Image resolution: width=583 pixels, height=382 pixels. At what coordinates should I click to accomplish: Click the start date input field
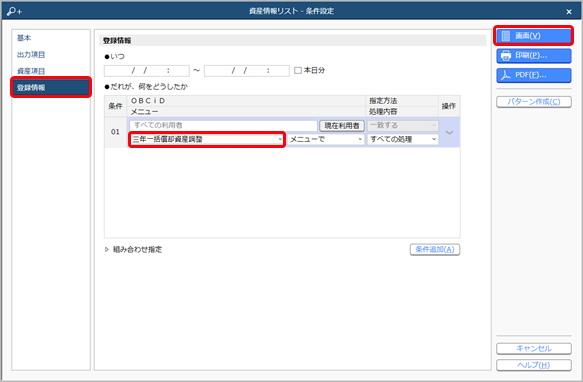147,70
